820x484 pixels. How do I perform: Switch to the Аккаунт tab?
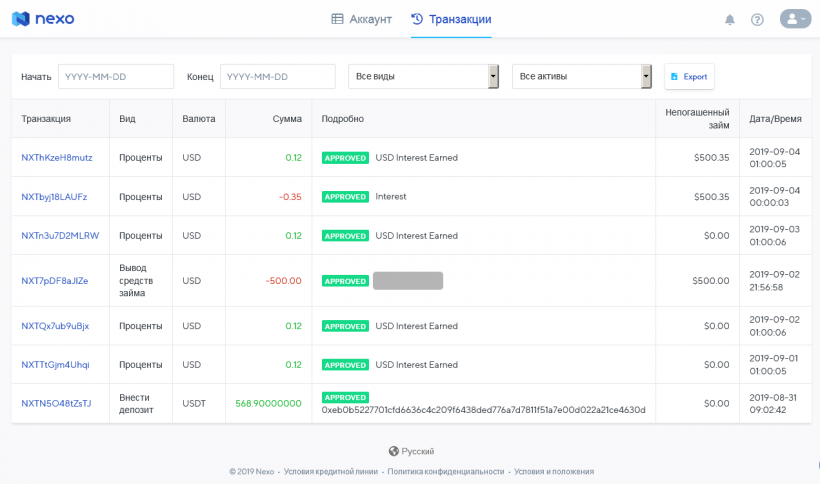[361, 19]
